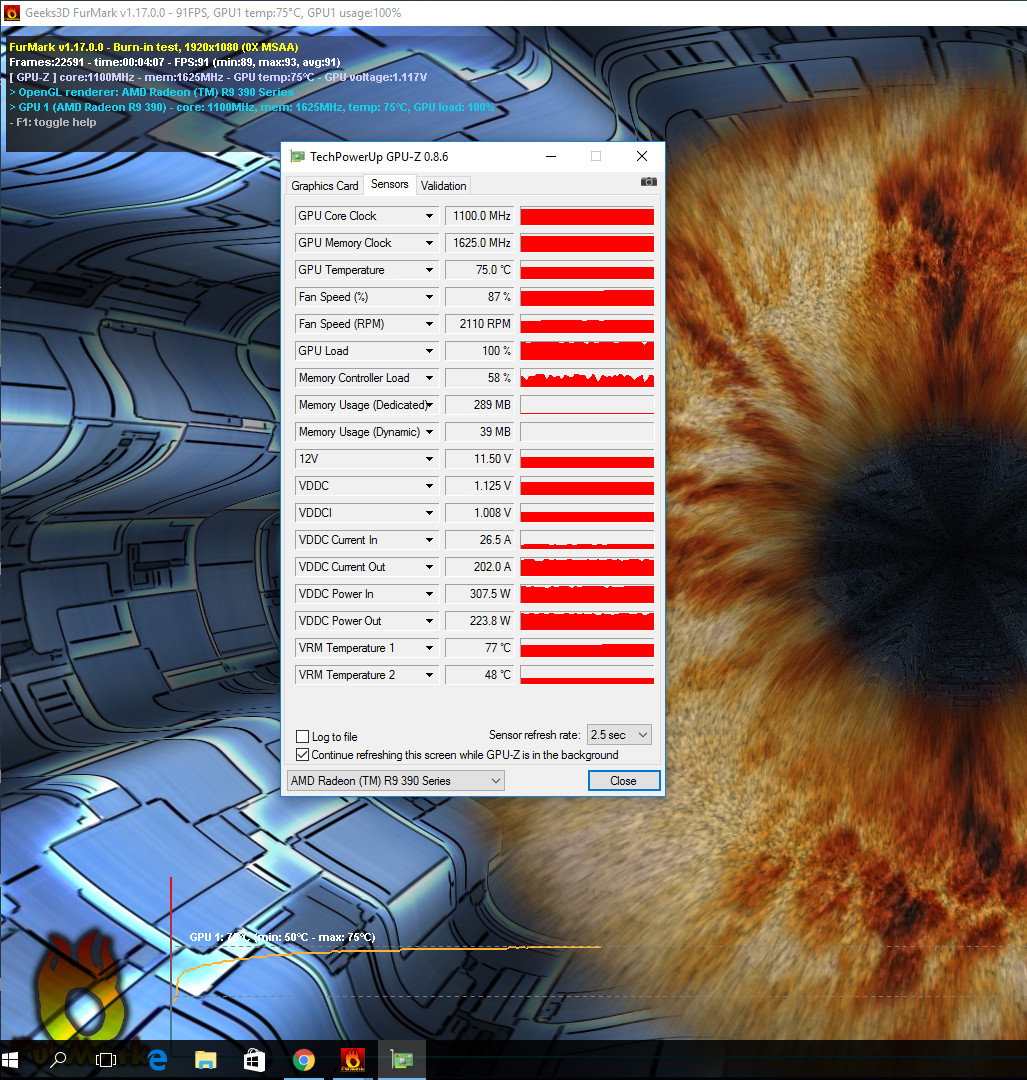
Task: Open Memory Usage (Dedicated) dropdown
Action: click(429, 405)
